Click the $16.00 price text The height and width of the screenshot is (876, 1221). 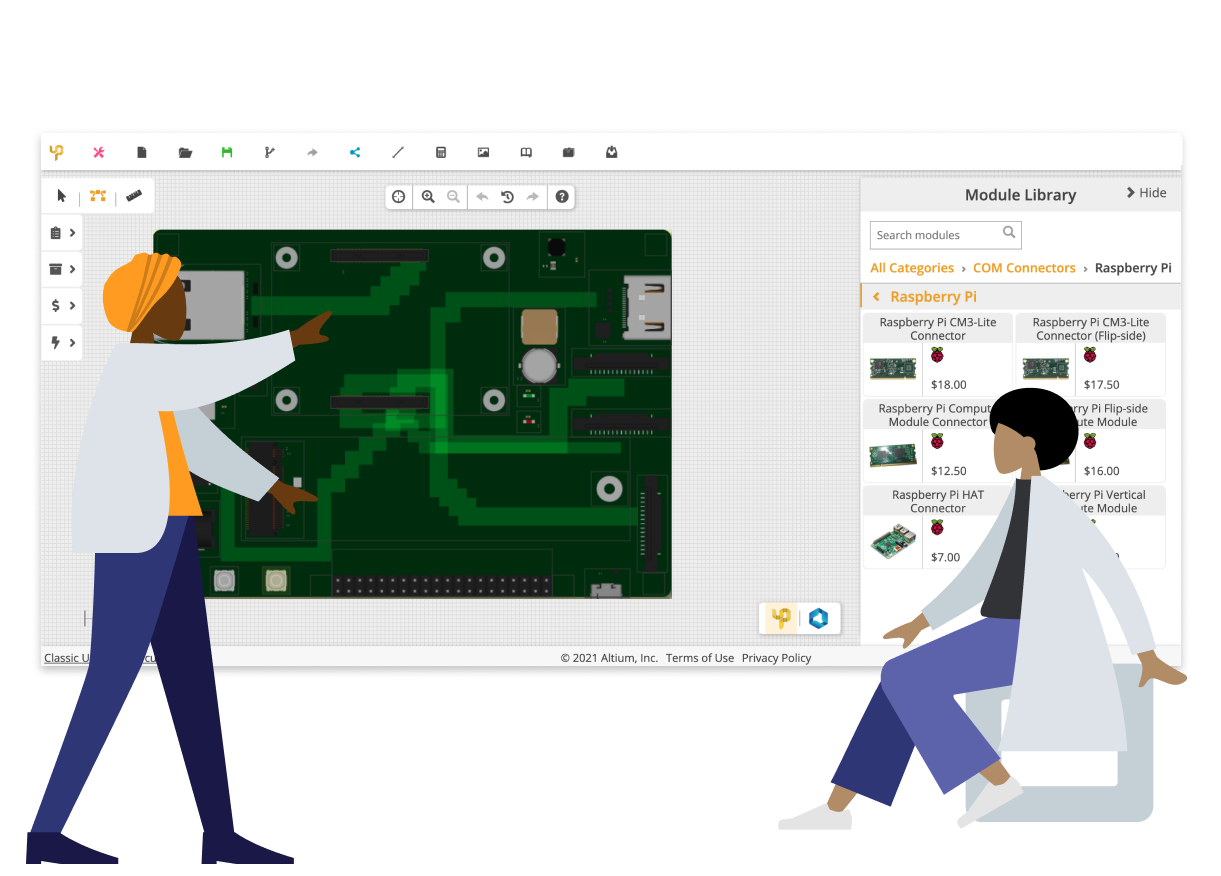tap(1101, 471)
